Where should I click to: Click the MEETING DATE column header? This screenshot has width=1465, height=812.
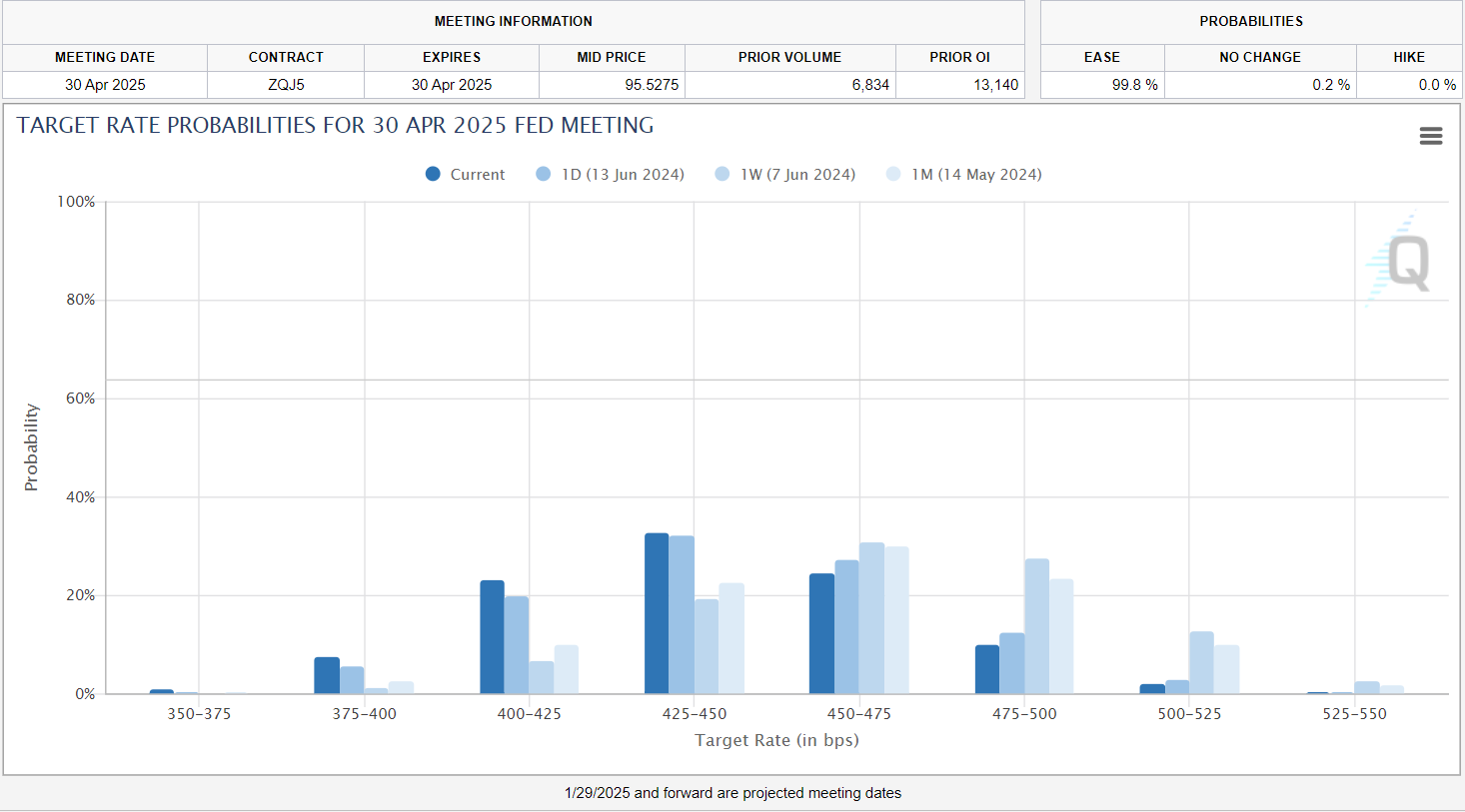click(105, 57)
